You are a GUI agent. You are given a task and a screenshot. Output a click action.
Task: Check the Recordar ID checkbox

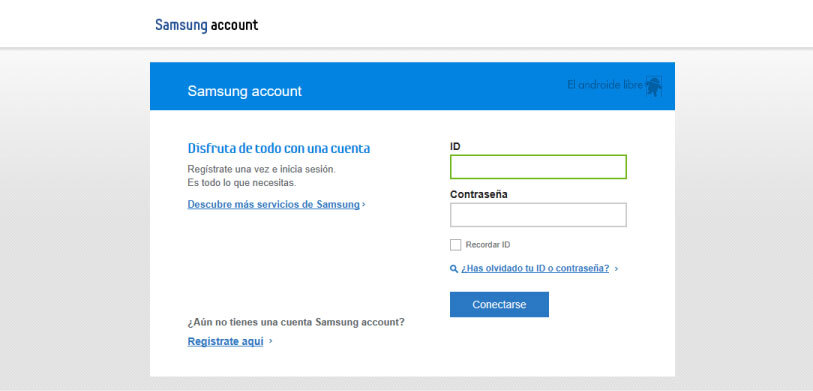coord(455,245)
